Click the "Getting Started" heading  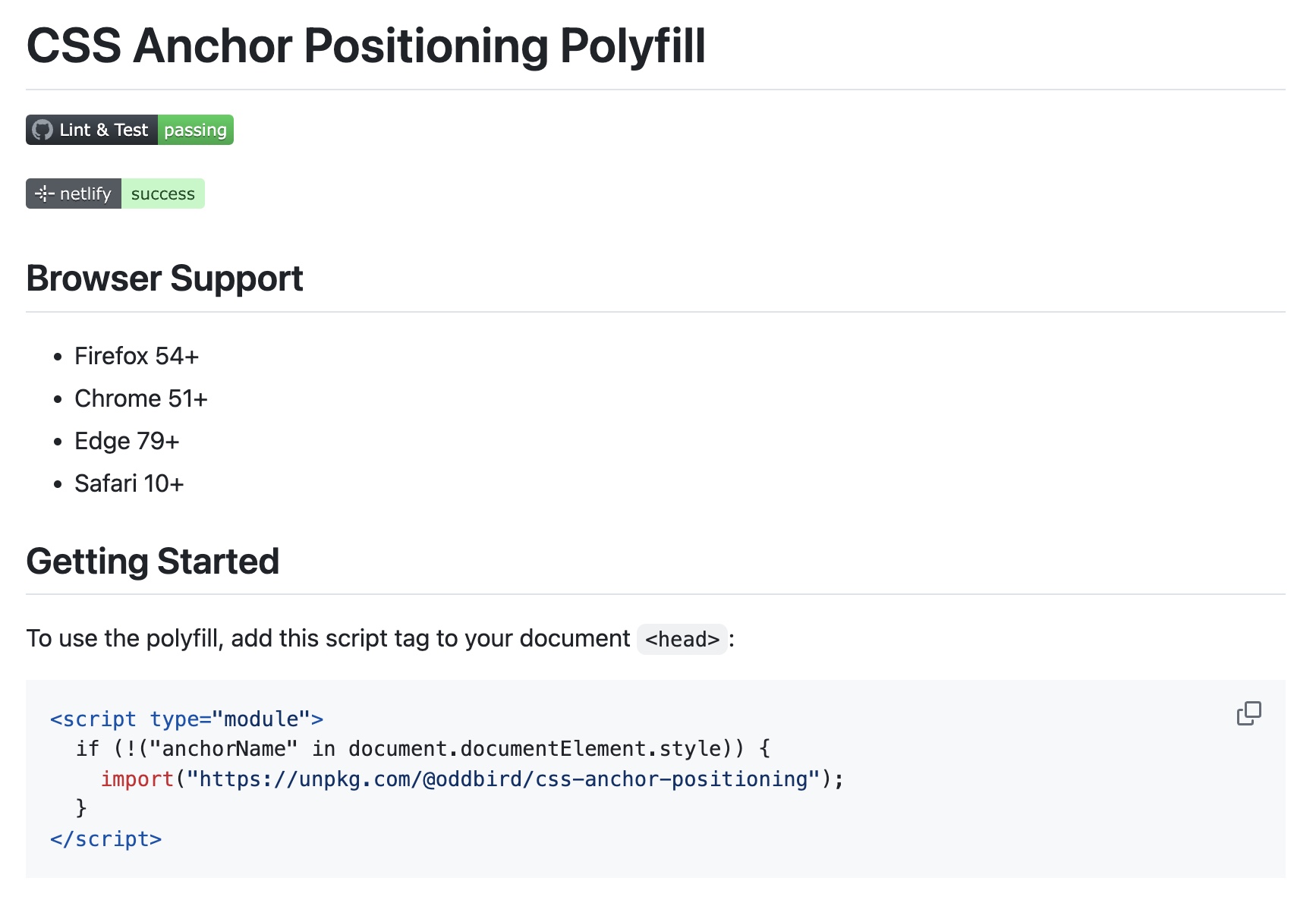click(x=153, y=562)
